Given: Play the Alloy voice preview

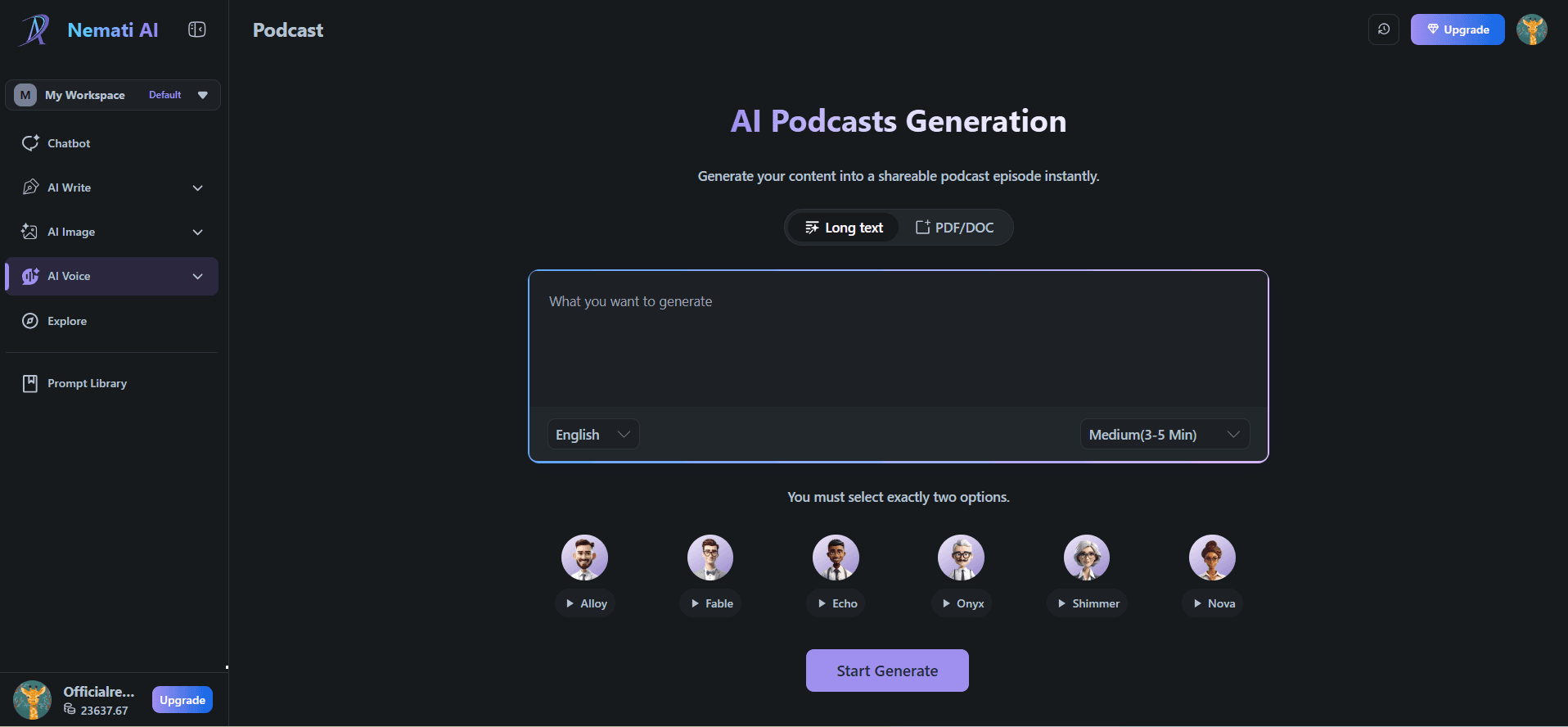Looking at the screenshot, I should pos(586,603).
